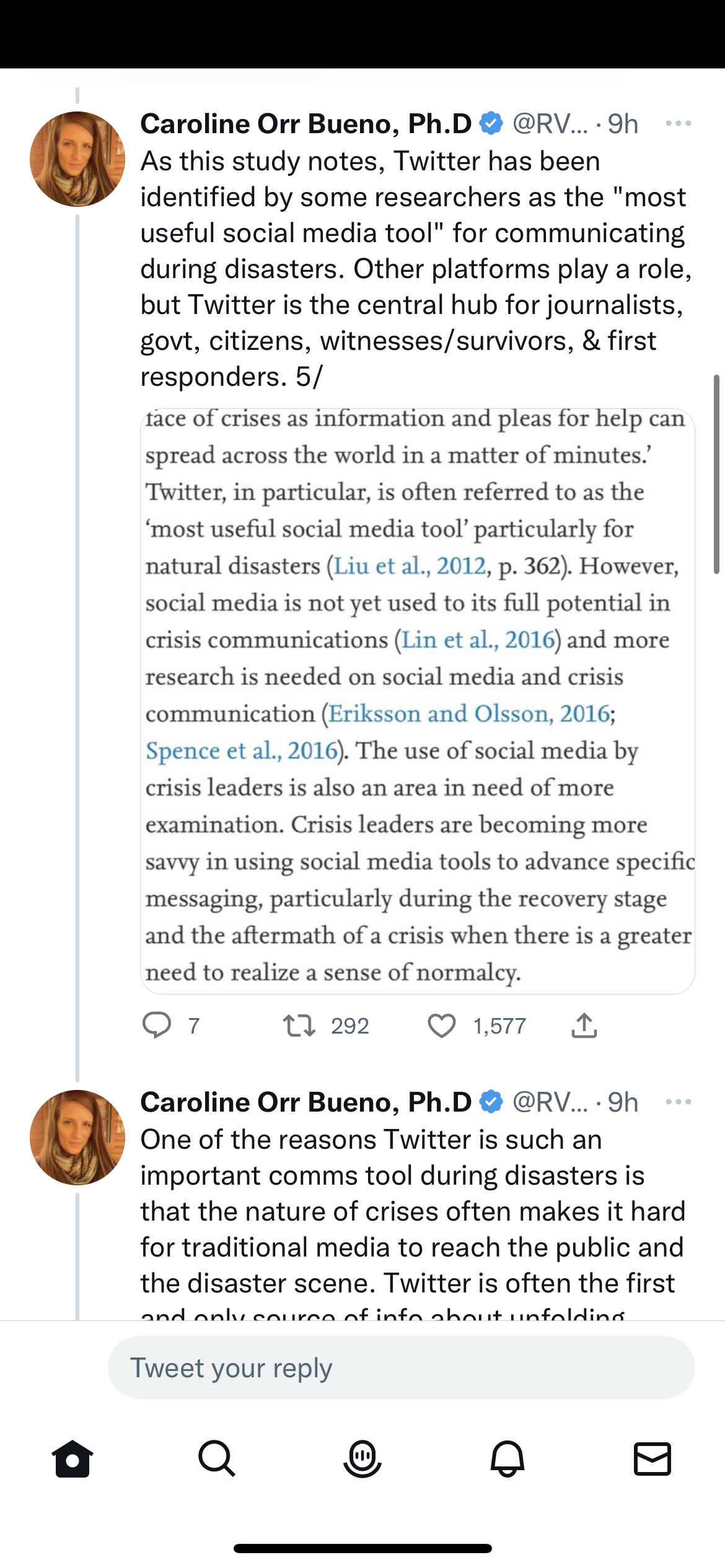Viewport: 725px width, 1568px height.
Task: Like the tweet with 1,577 likes
Action: click(x=442, y=1026)
